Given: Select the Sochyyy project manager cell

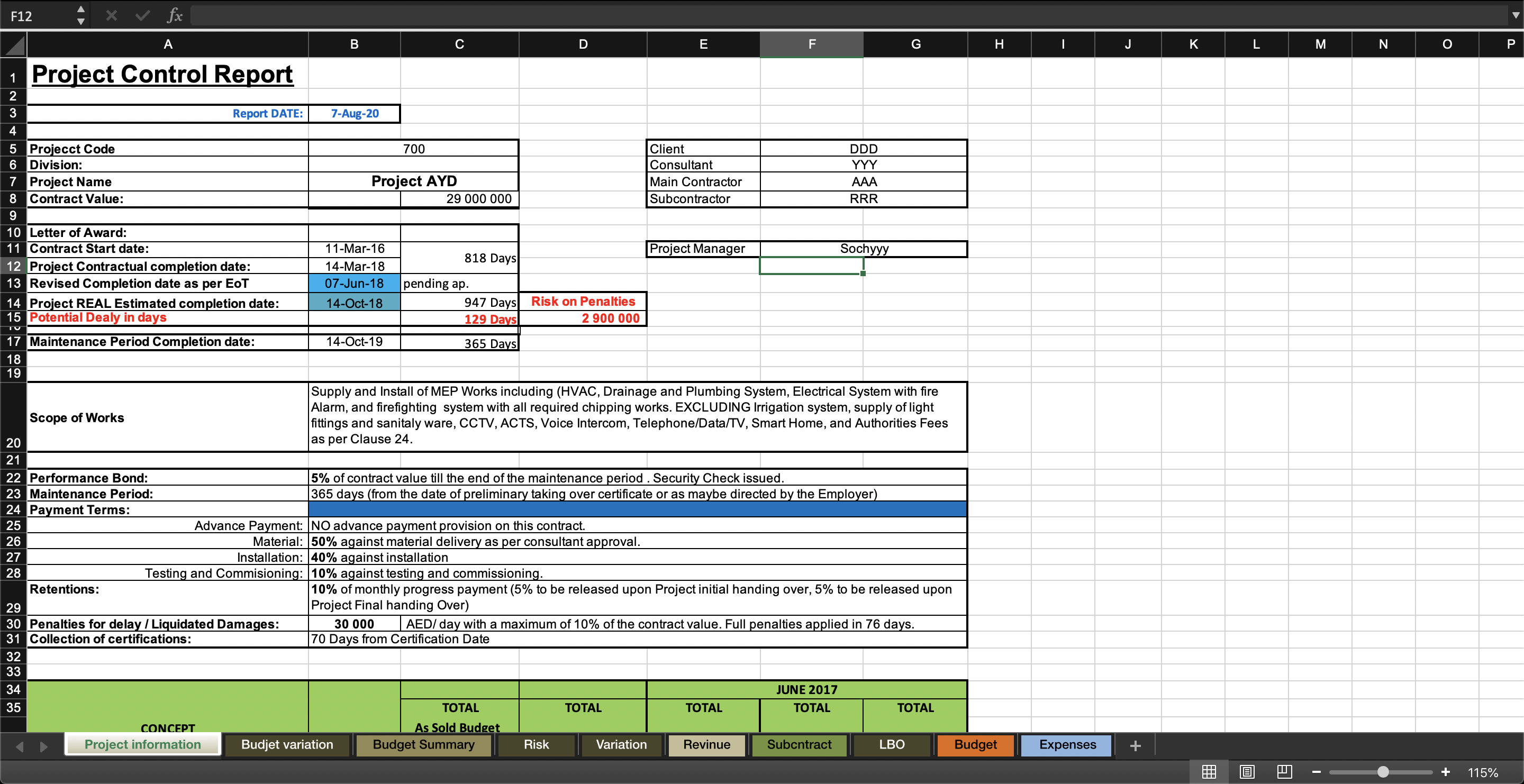Looking at the screenshot, I should [x=864, y=248].
